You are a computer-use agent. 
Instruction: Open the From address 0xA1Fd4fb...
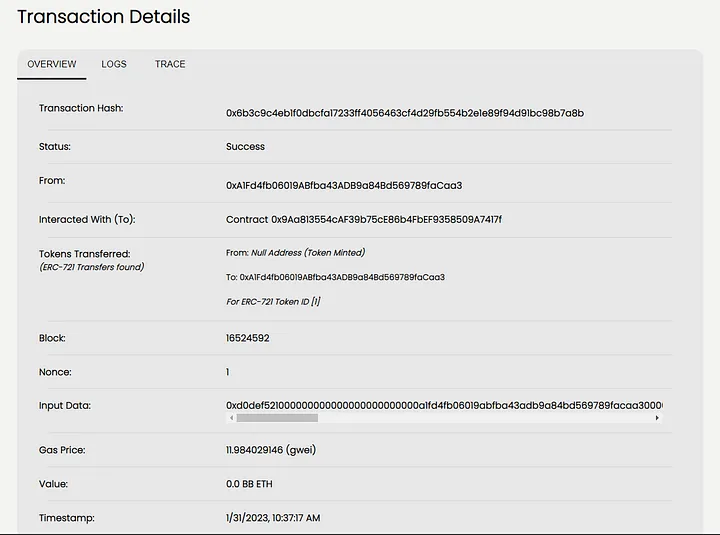[x=343, y=185]
